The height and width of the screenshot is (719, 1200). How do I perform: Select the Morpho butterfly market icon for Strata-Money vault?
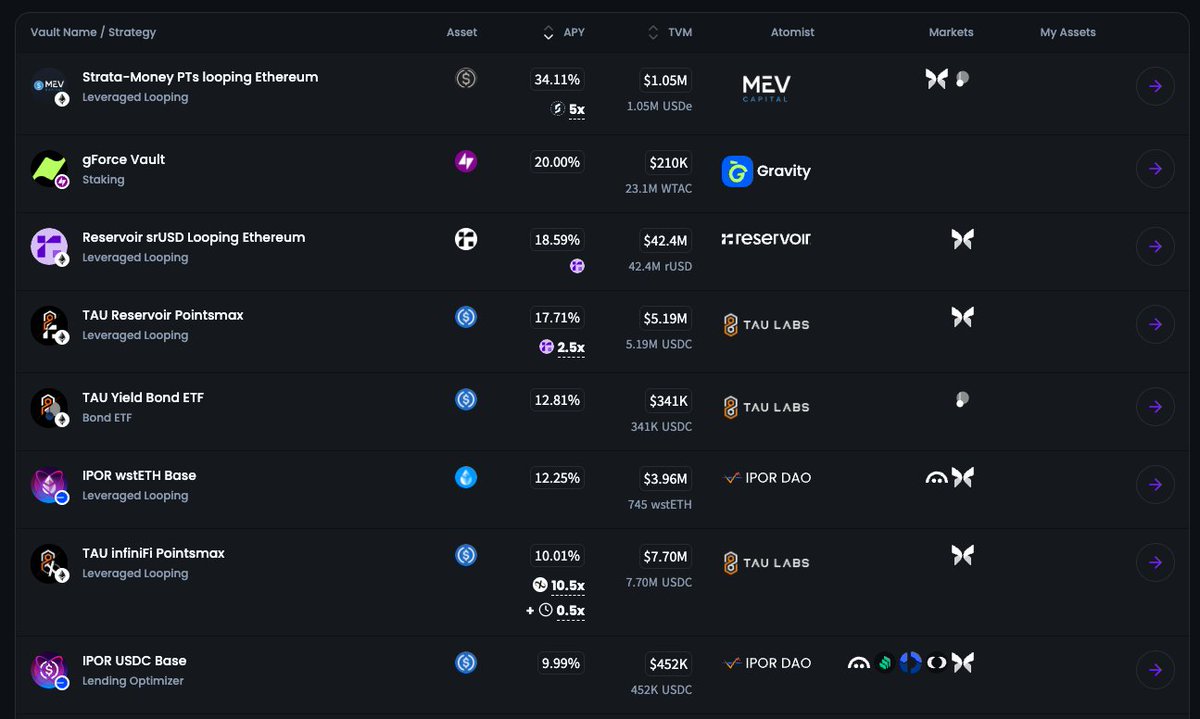tap(936, 78)
